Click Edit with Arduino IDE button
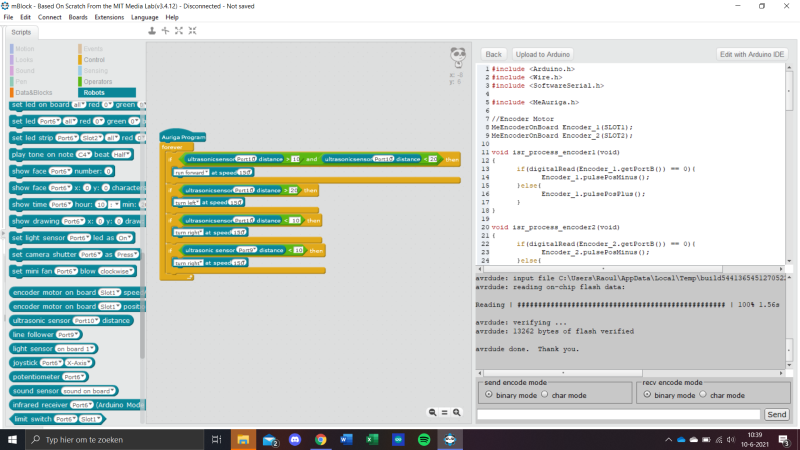Image resolution: width=800 pixels, height=450 pixels. click(x=754, y=54)
